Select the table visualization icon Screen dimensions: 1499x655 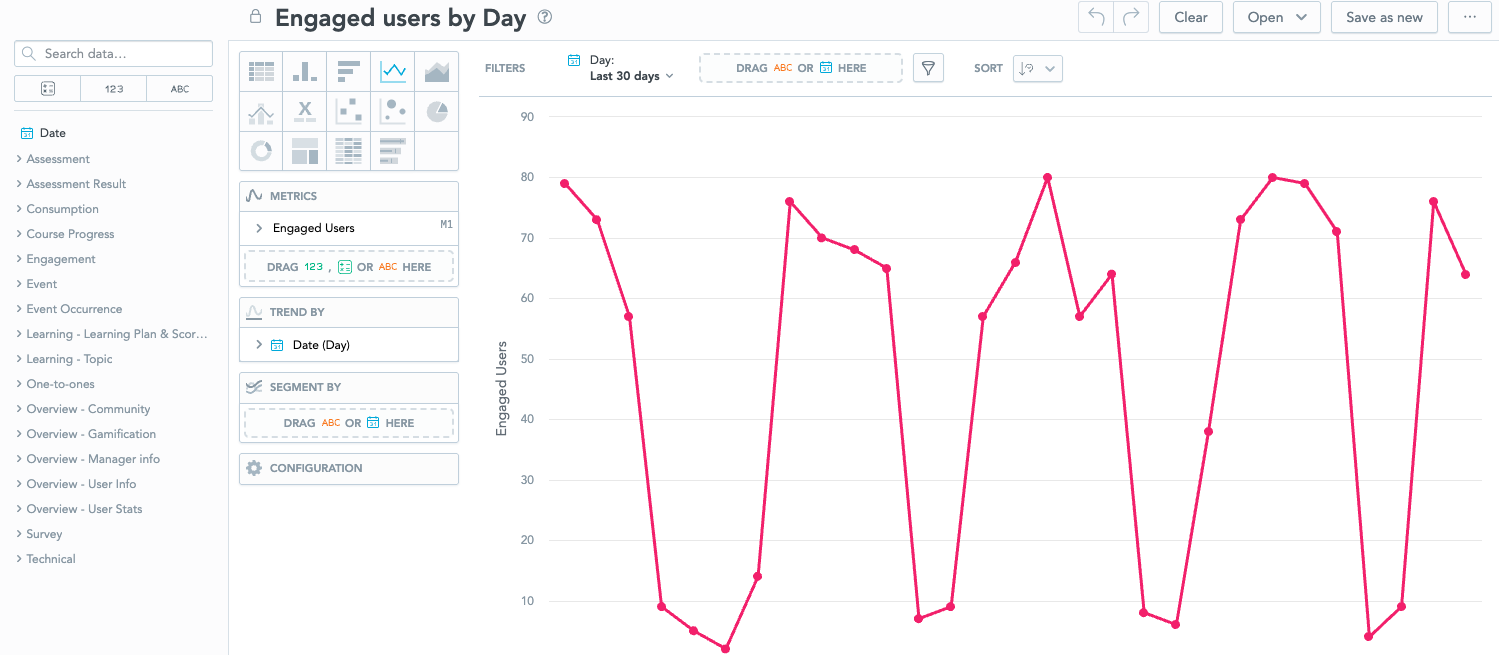pyautogui.click(x=260, y=70)
